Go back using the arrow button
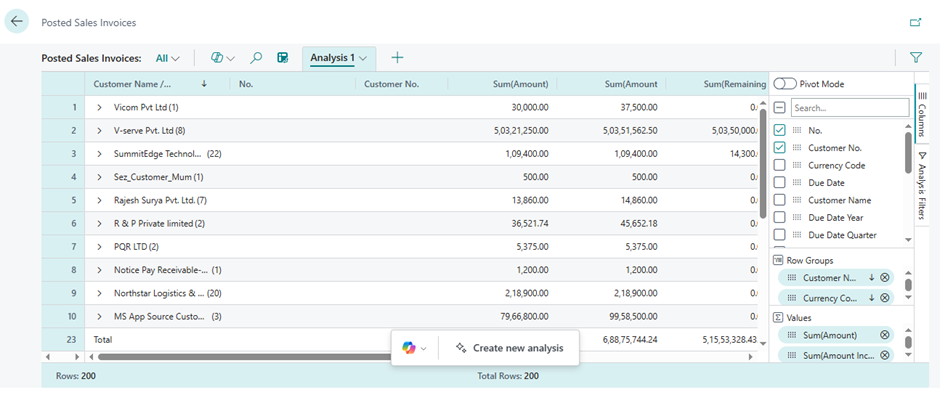This screenshot has width=940, height=395. 17,22
